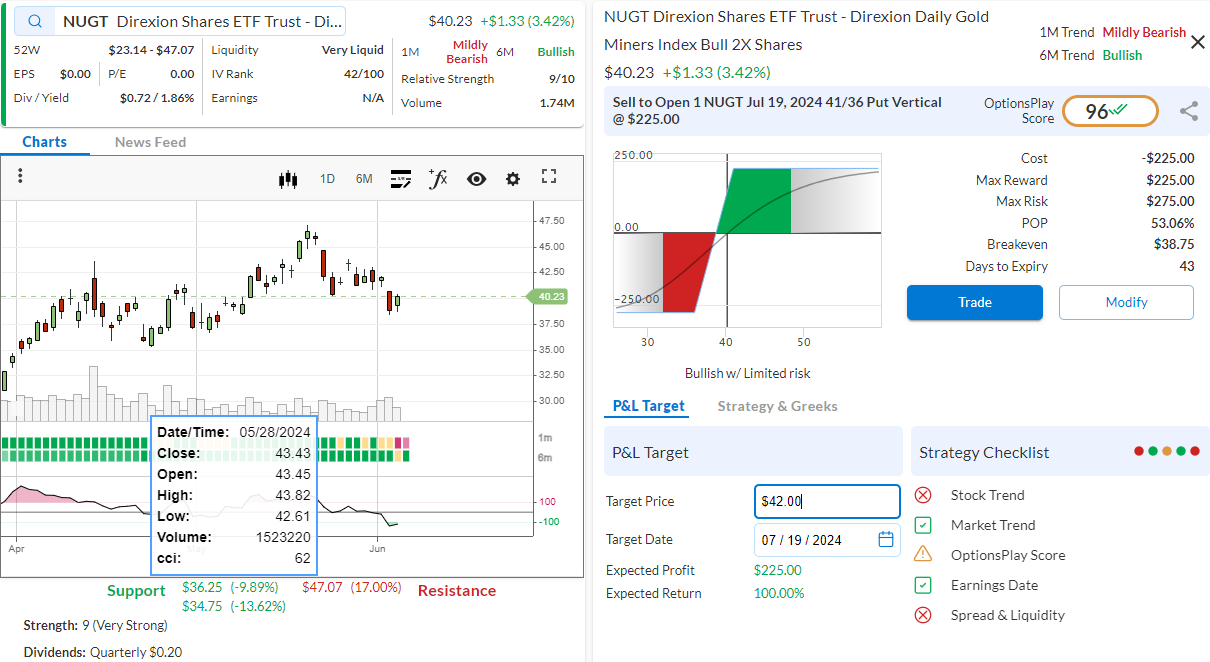Toggle chart visibility eye icon
The width and height of the screenshot is (1210, 662).
pos(476,179)
